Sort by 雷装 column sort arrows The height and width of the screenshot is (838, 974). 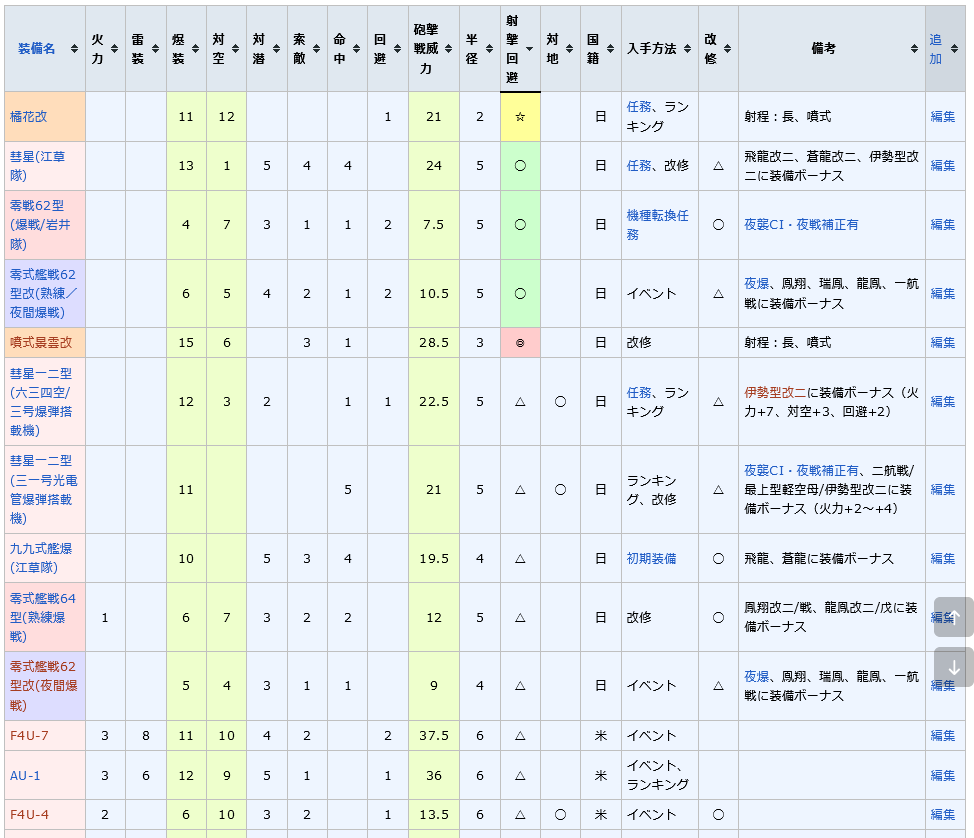tap(155, 49)
